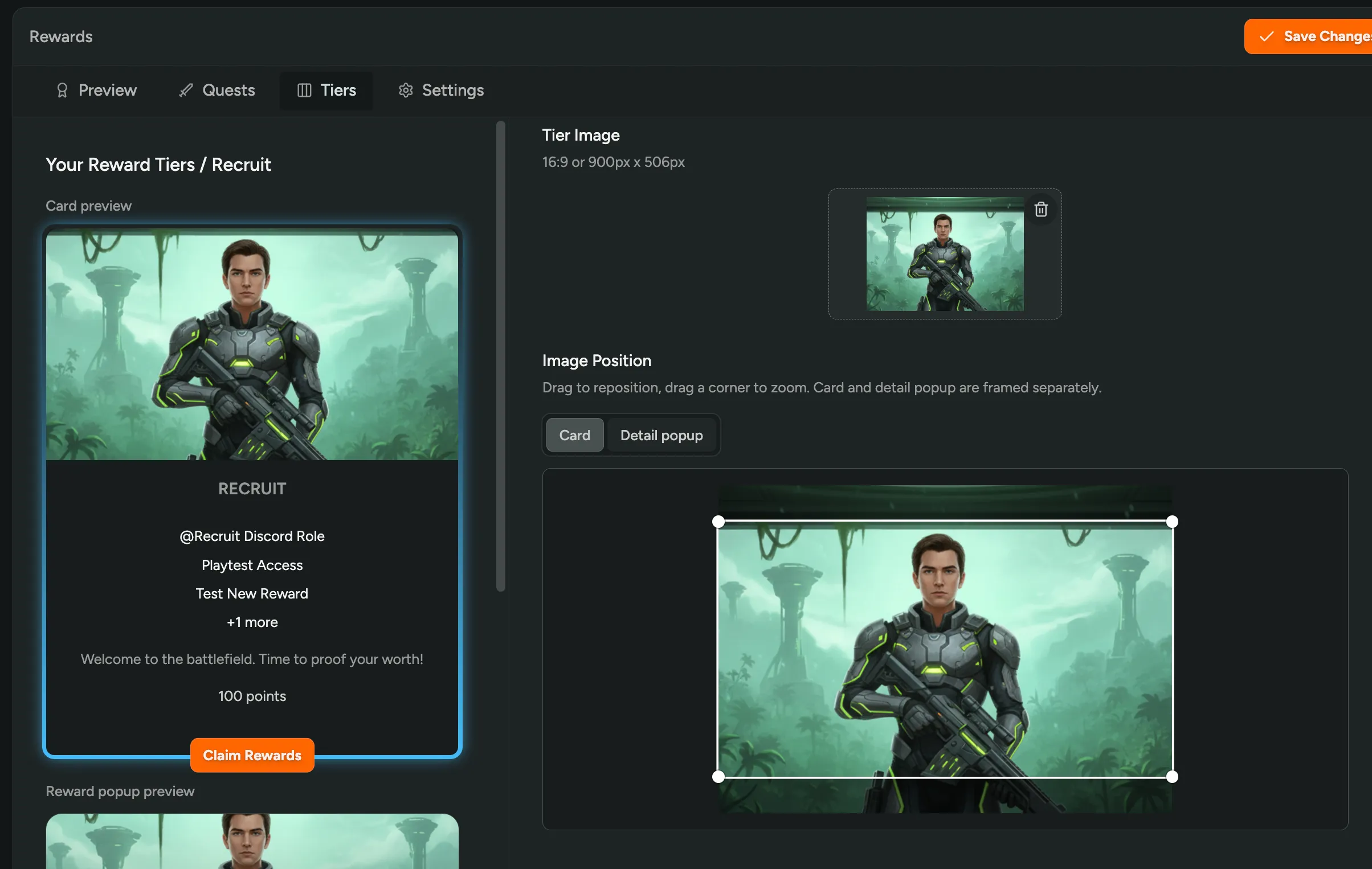Save Changes to the rewards
This screenshot has width=1372, height=869.
(x=1308, y=36)
